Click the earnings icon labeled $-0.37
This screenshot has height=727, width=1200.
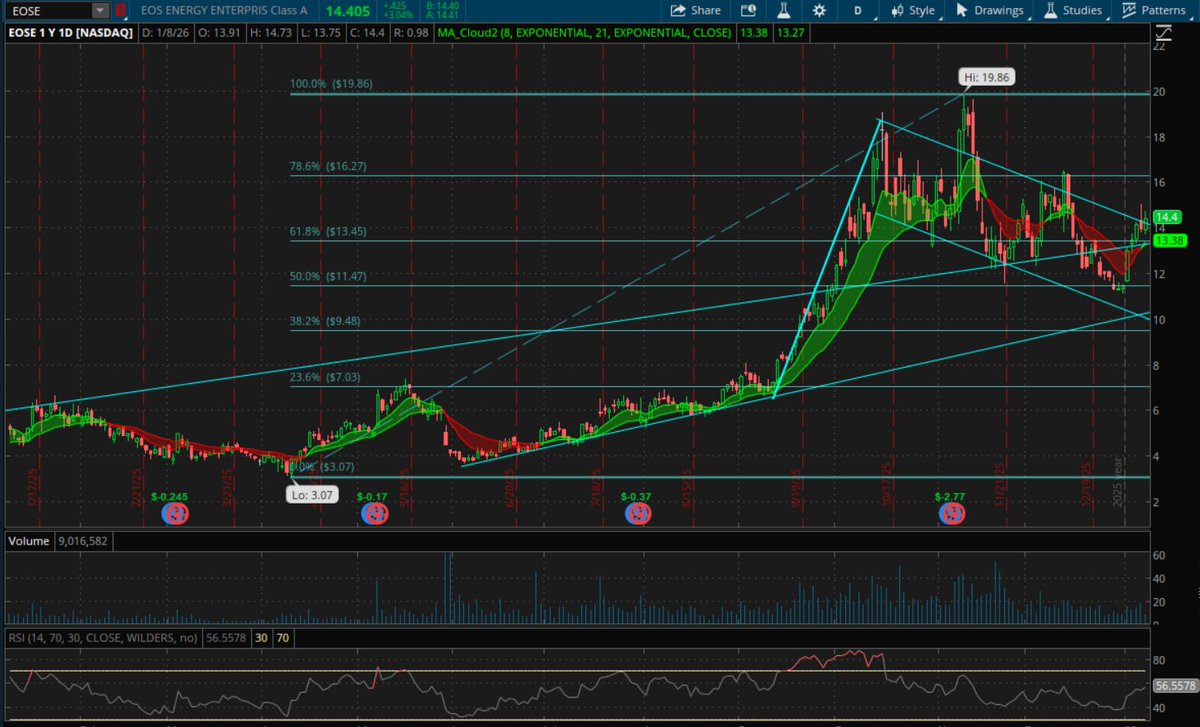coord(637,514)
